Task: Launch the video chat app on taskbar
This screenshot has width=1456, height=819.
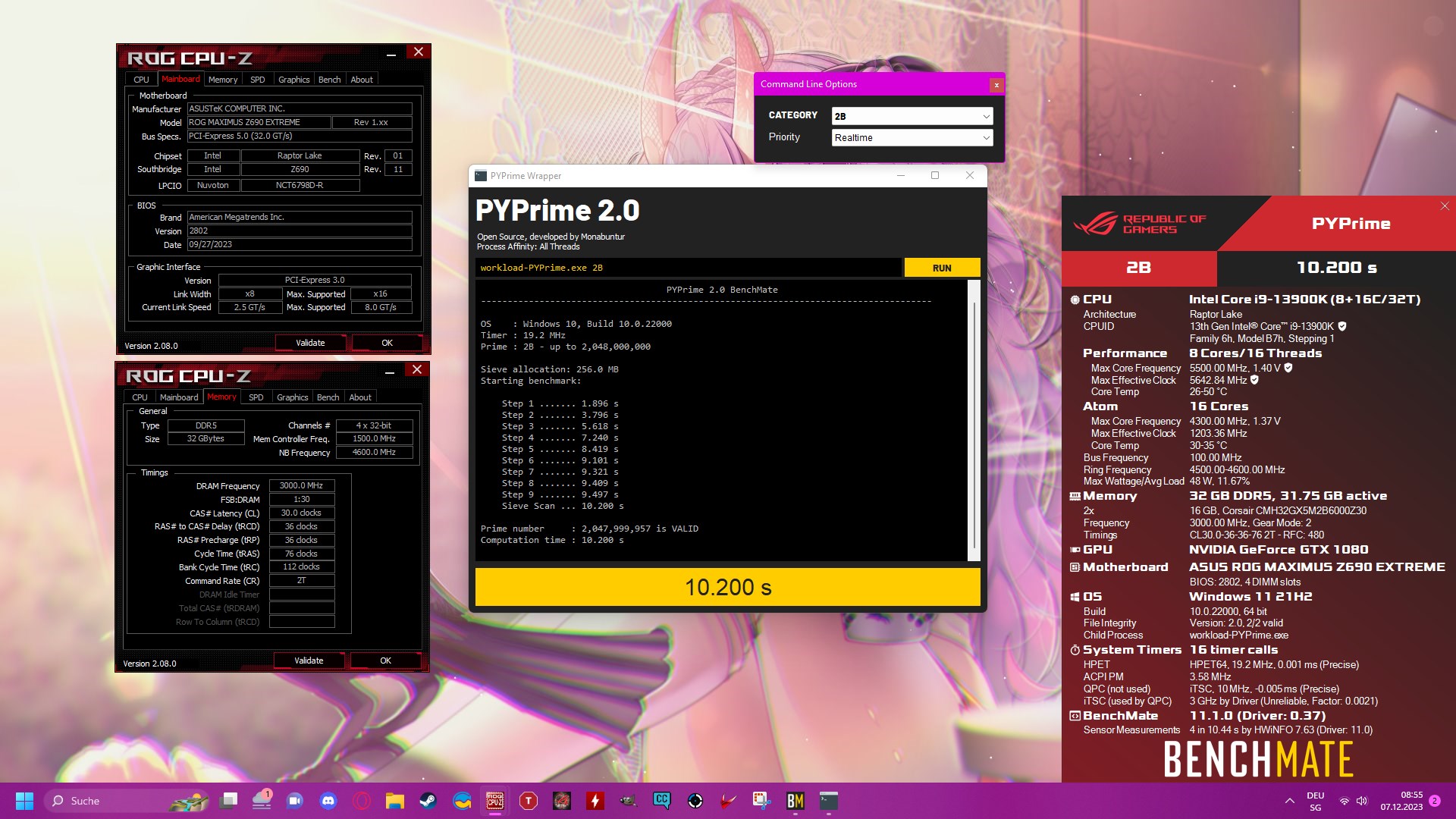Action: pyautogui.click(x=295, y=801)
